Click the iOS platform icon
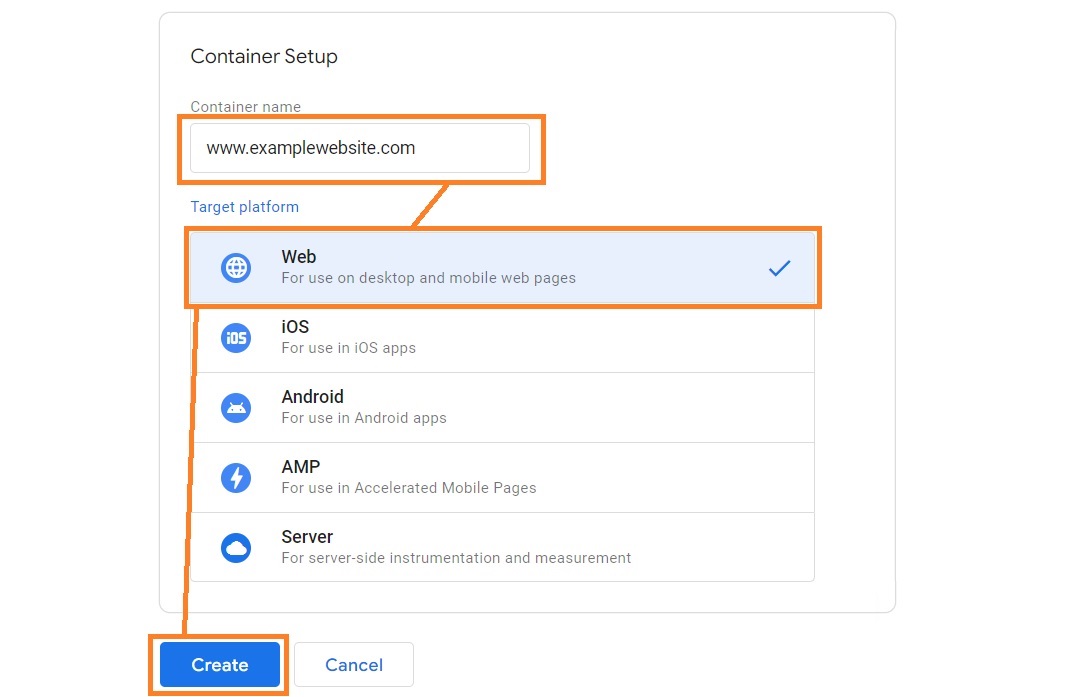The image size is (1082, 697). click(235, 337)
